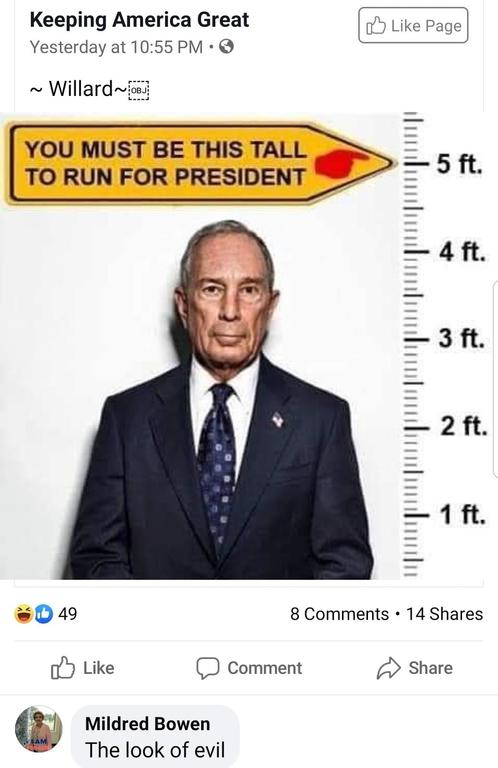
Task: Click the speech bubble Comment icon
Action: coord(207,668)
